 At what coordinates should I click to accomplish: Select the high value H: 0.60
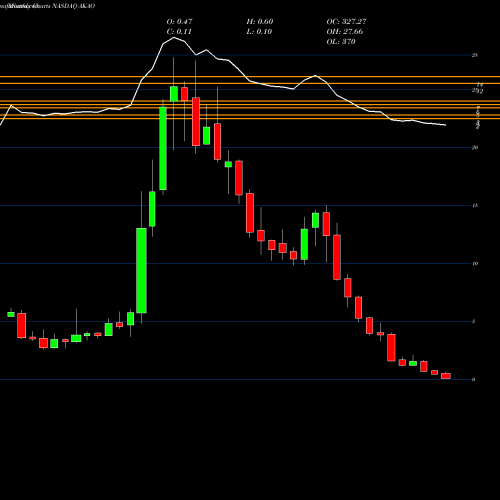coord(260,22)
